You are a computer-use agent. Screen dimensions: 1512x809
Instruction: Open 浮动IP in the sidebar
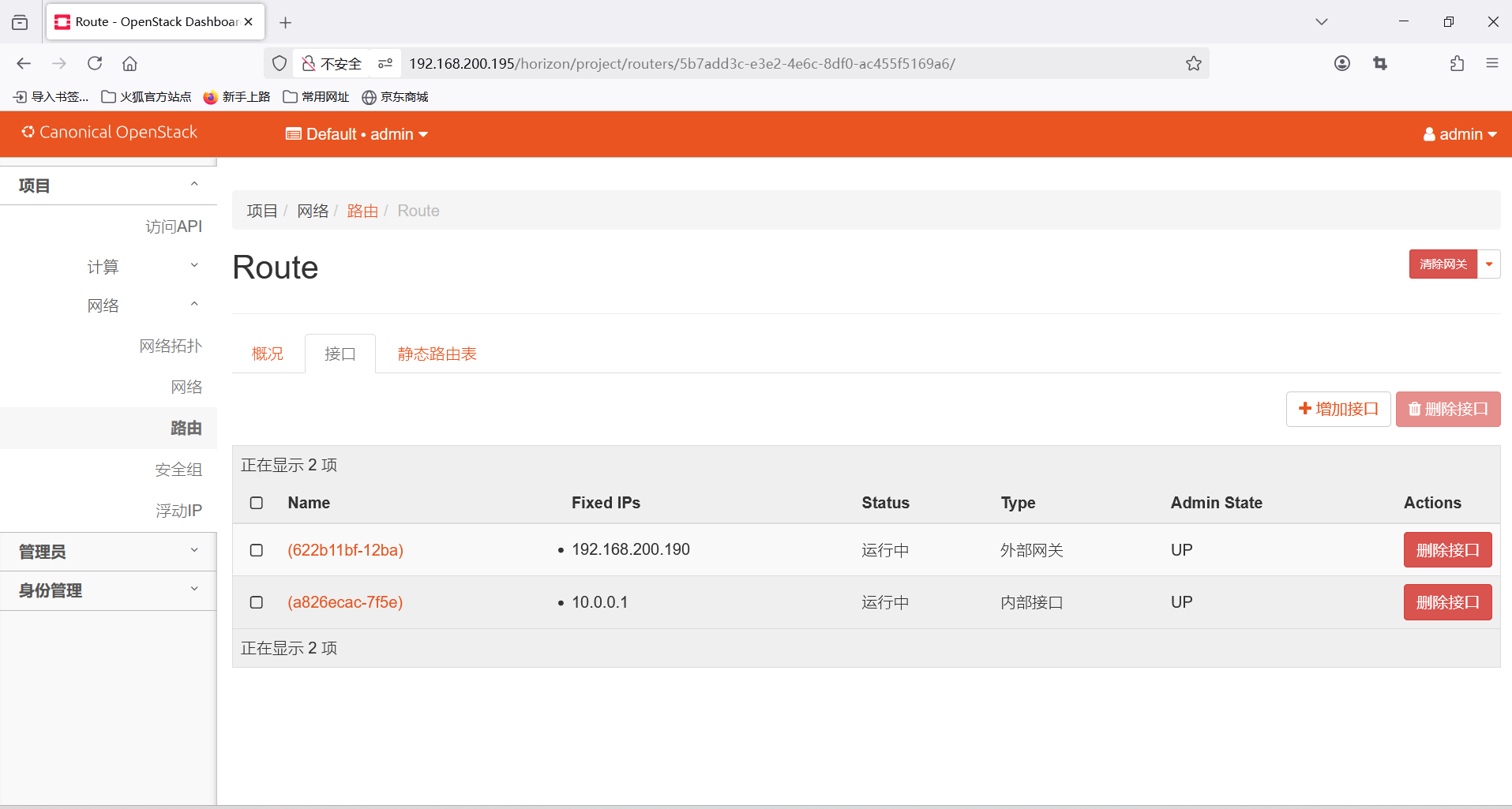coord(178,511)
